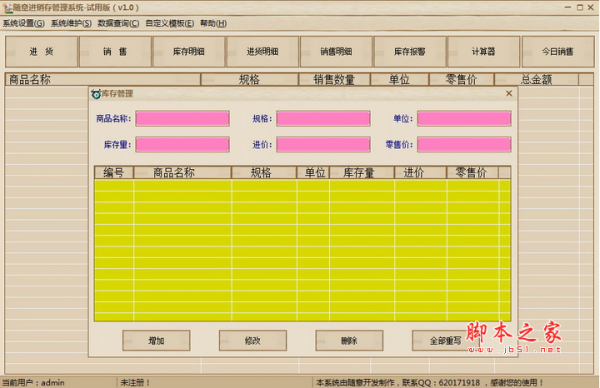Close the 库存管理 dialog
600x388 pixels.
tap(509, 93)
